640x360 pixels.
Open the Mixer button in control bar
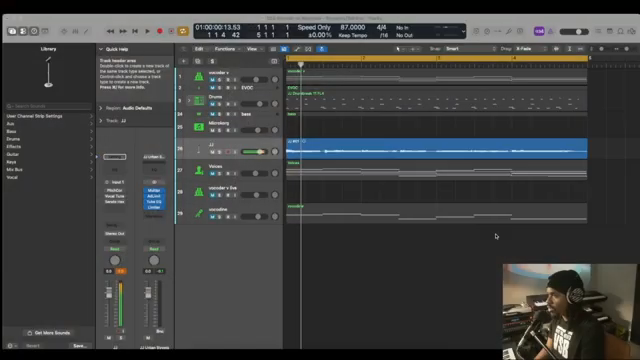pos(75,31)
